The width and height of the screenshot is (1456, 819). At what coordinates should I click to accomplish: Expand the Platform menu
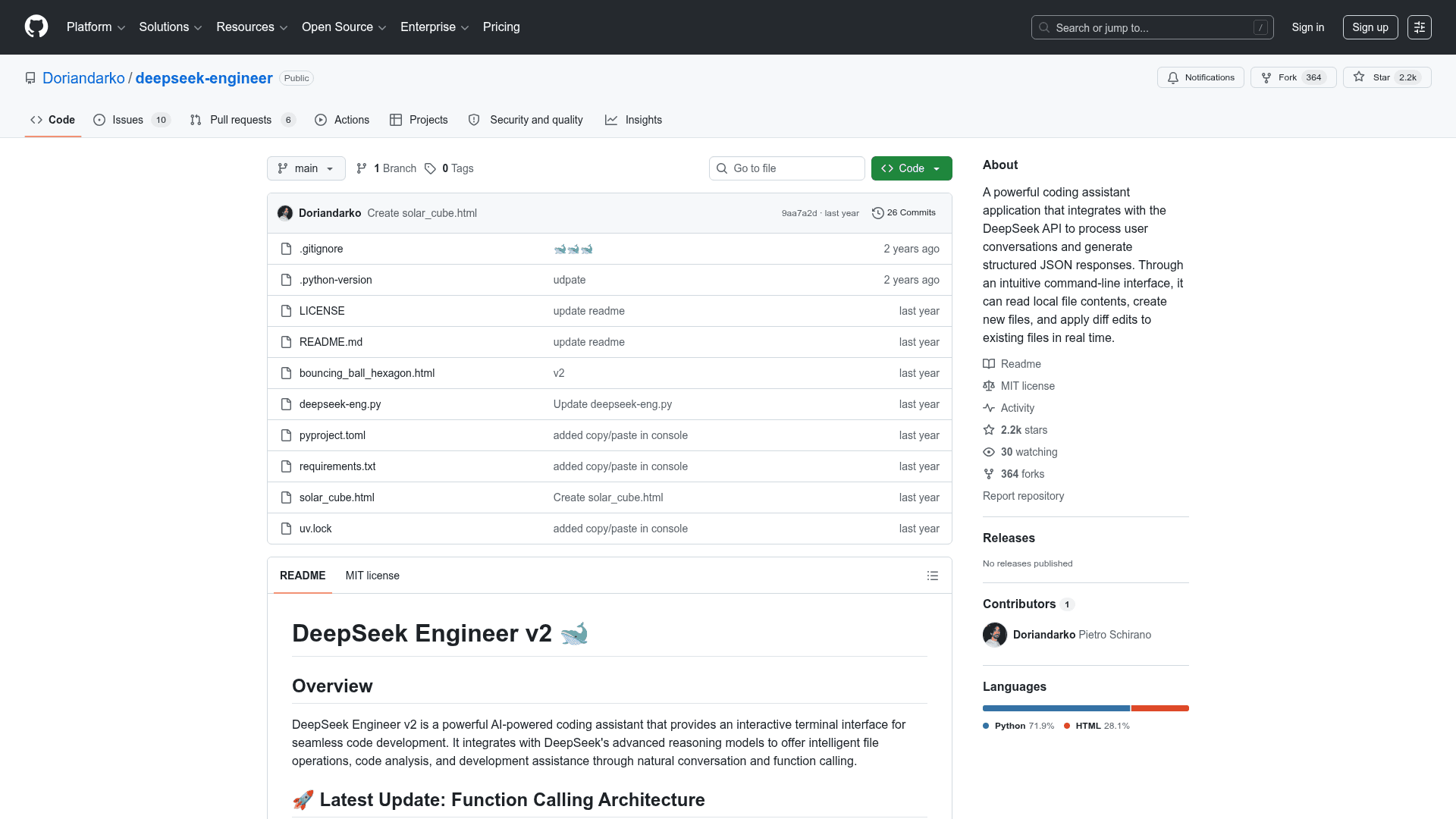click(x=96, y=27)
